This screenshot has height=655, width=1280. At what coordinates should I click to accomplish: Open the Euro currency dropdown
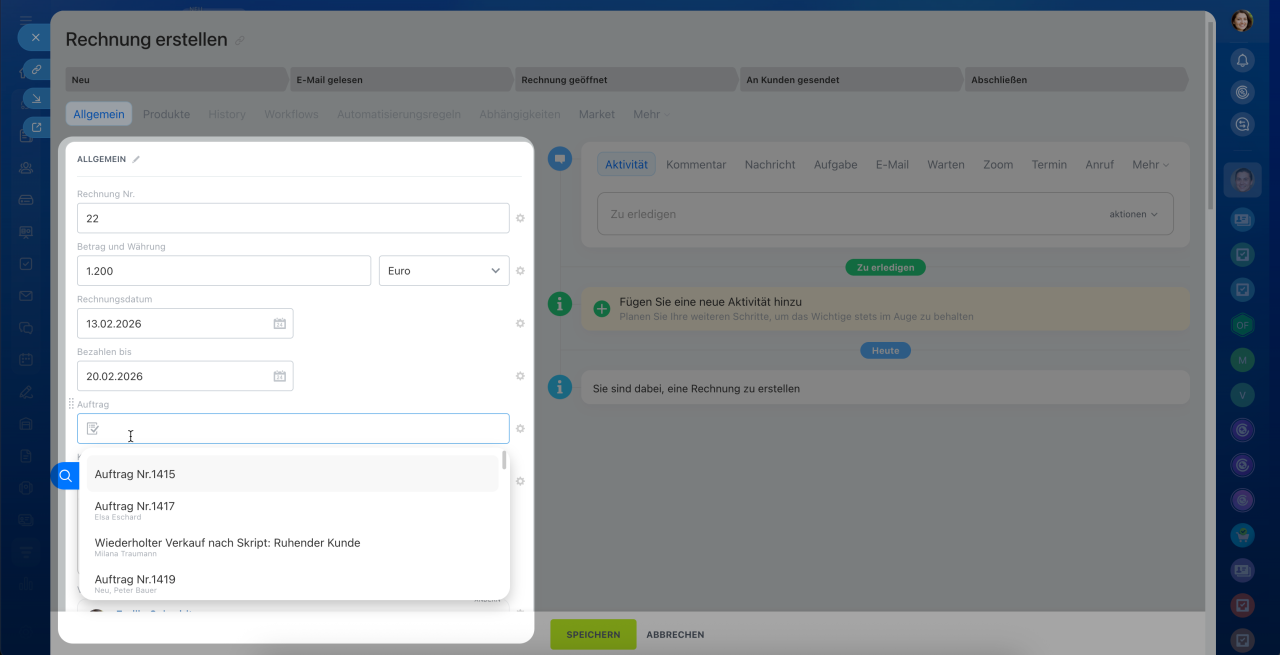click(444, 271)
